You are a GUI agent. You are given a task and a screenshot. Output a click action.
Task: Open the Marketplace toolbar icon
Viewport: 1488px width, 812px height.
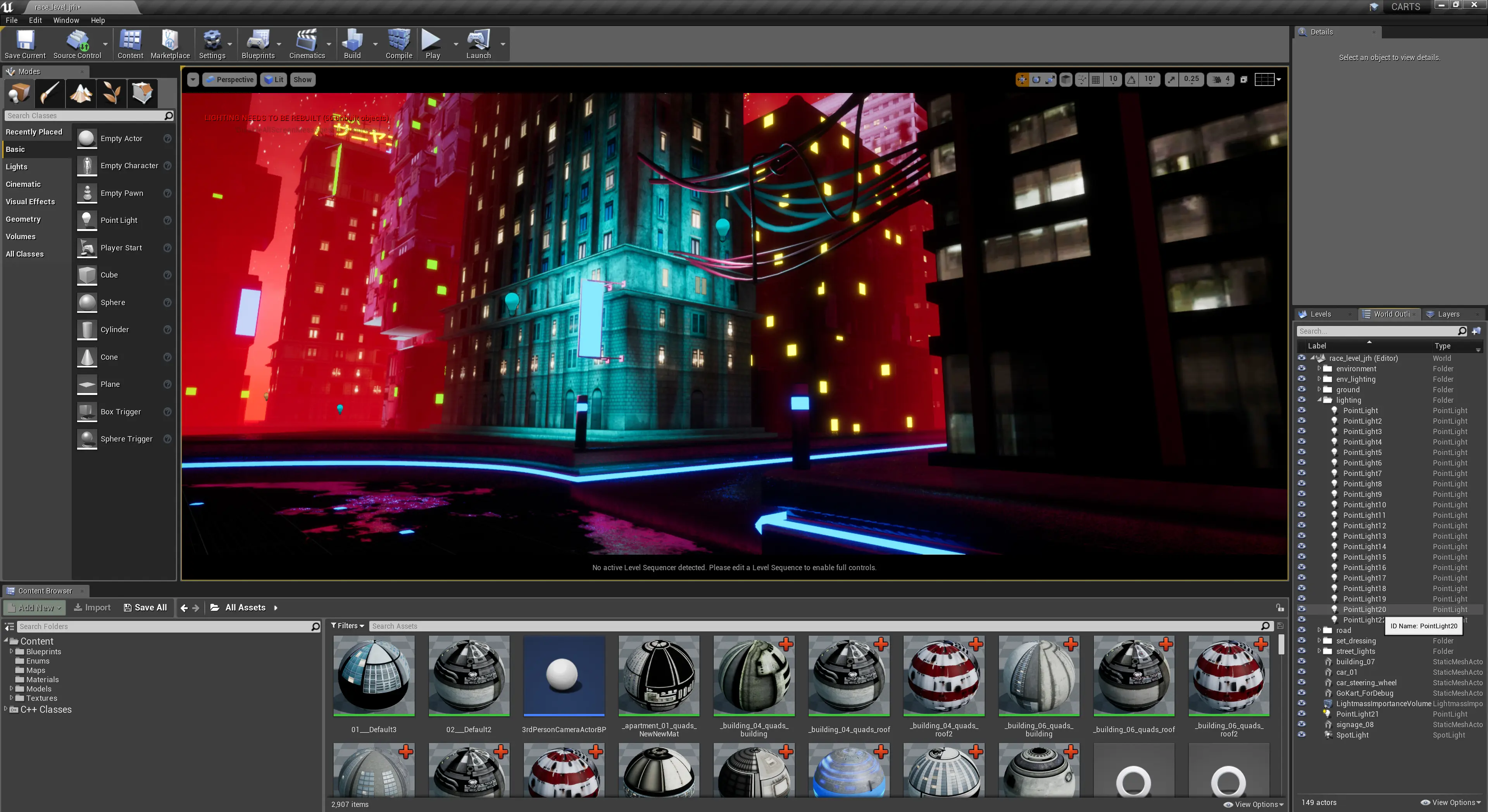pos(170,40)
